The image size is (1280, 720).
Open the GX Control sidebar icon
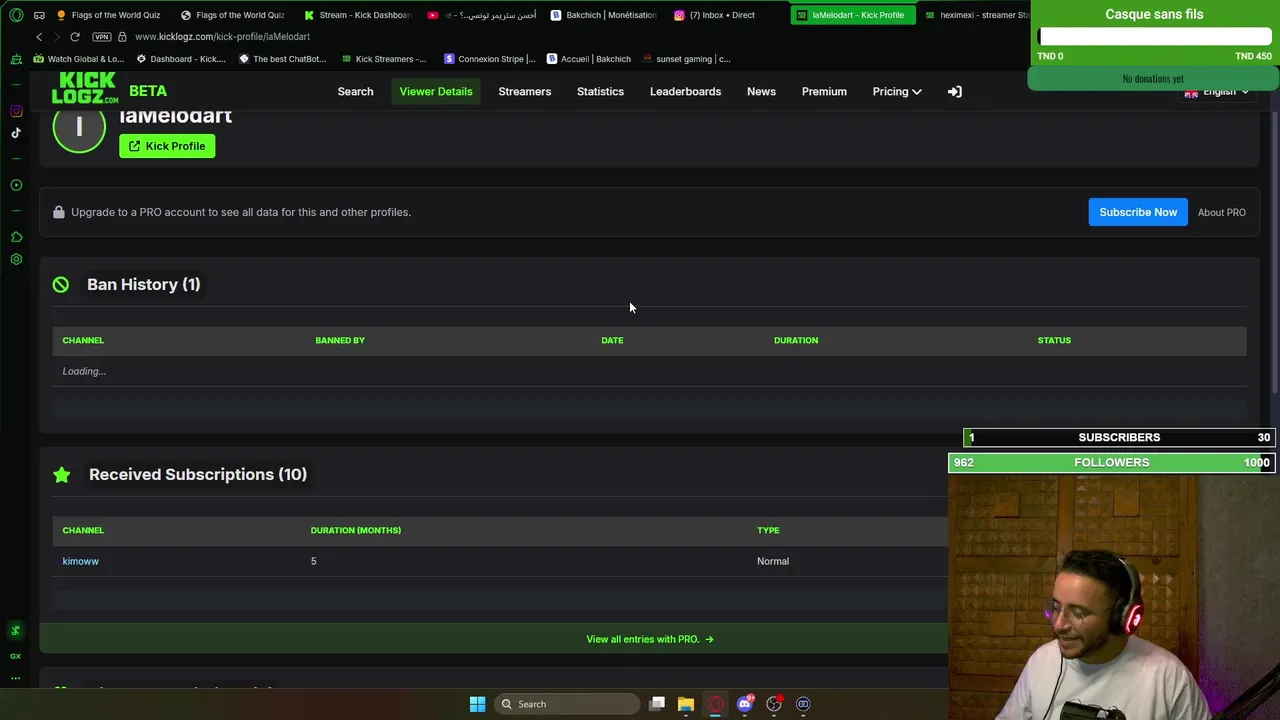pos(16,656)
